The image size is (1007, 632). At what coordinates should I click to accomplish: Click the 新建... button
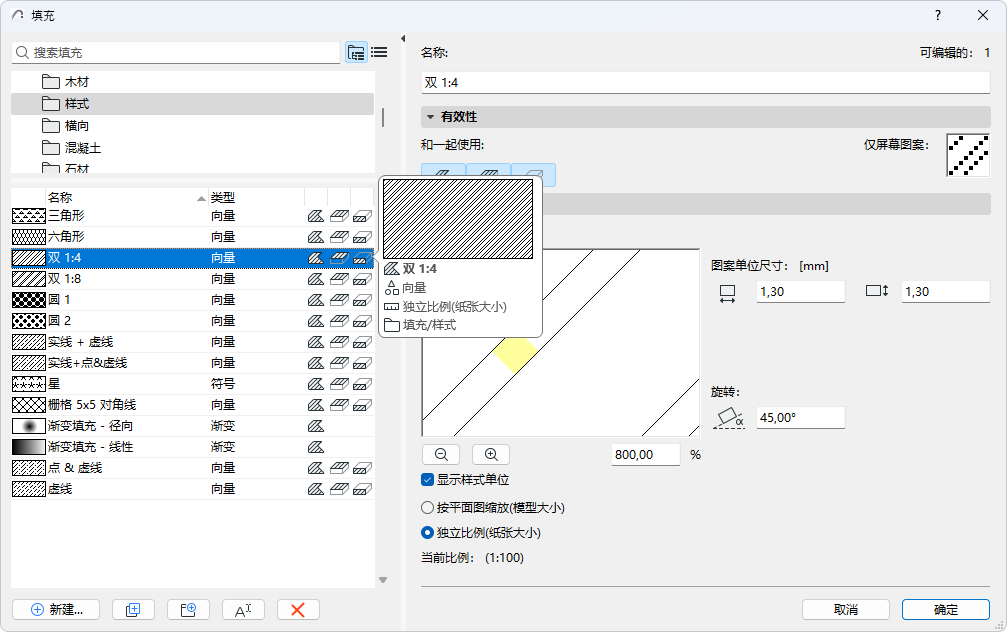(x=56, y=610)
